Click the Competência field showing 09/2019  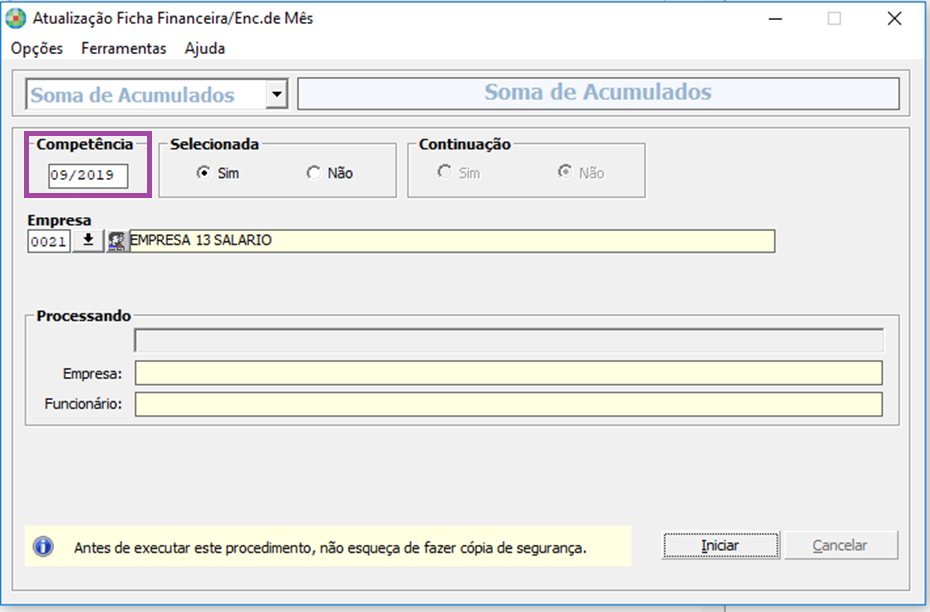[x=88, y=176]
